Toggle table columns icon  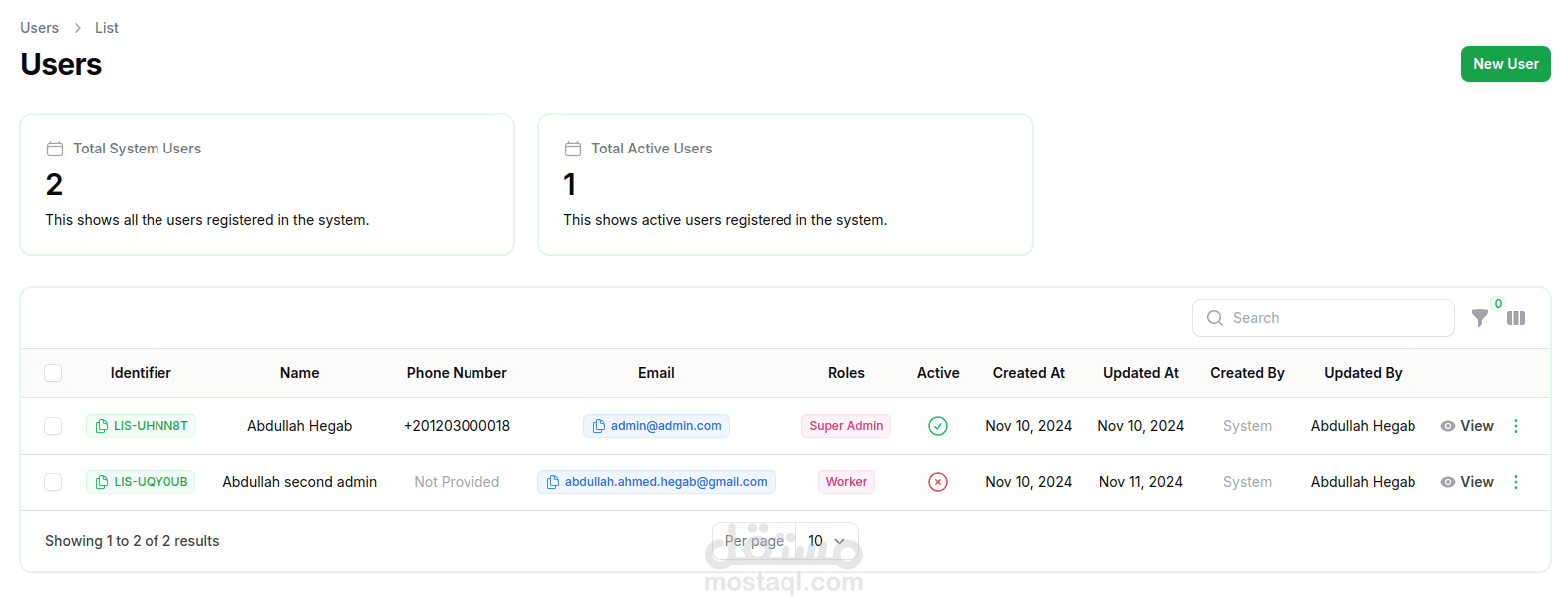pos(1516,318)
